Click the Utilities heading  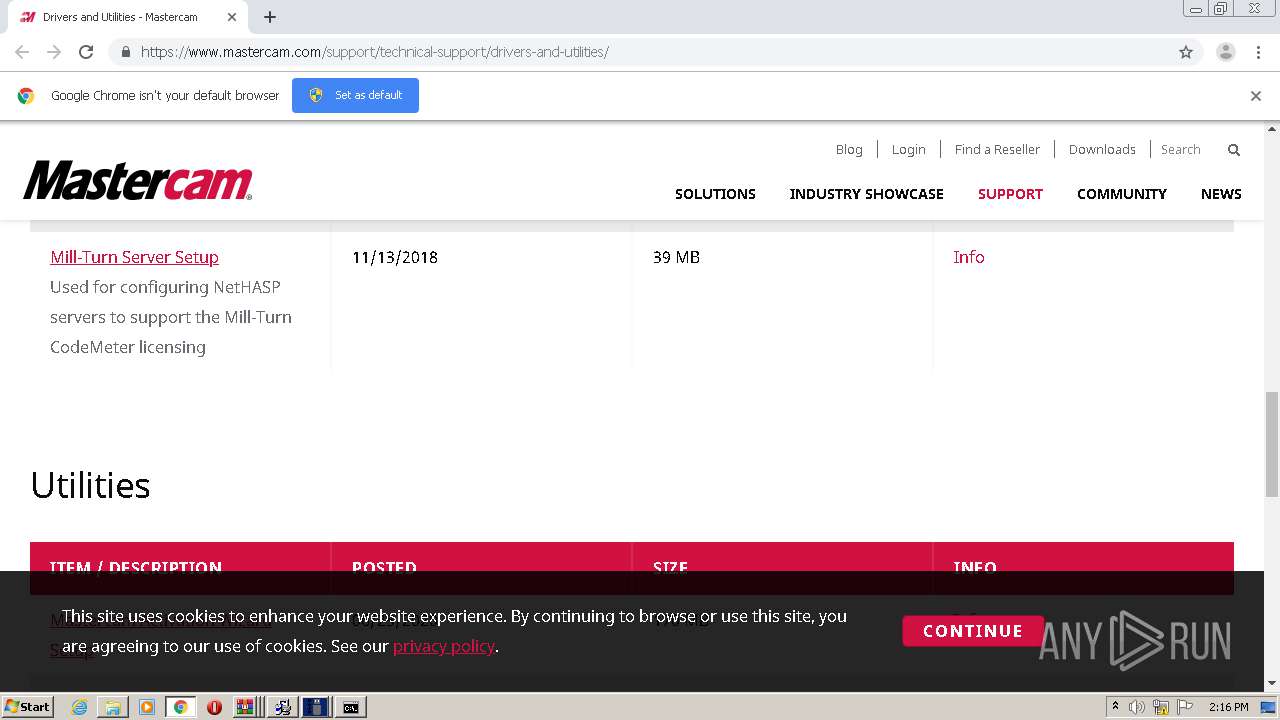[x=90, y=485]
